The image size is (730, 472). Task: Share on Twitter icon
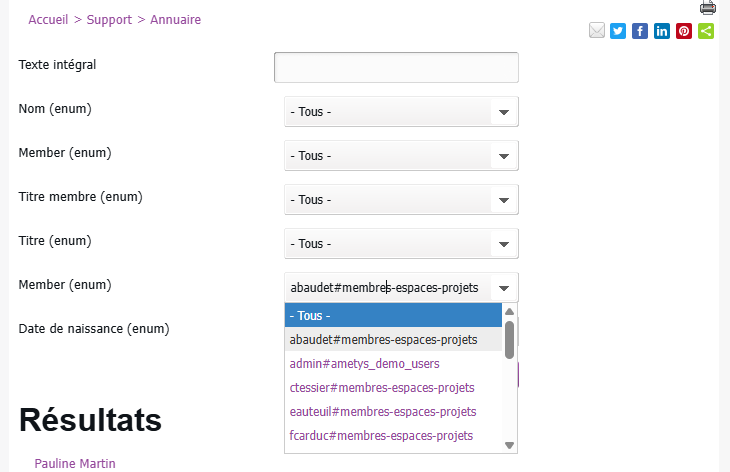pos(618,31)
